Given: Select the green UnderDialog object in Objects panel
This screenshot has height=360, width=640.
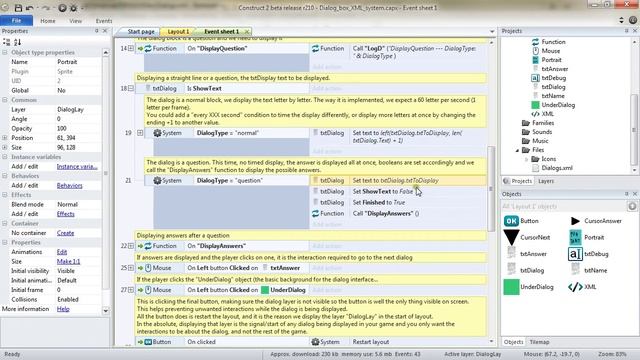Looking at the screenshot, I should (x=511, y=287).
